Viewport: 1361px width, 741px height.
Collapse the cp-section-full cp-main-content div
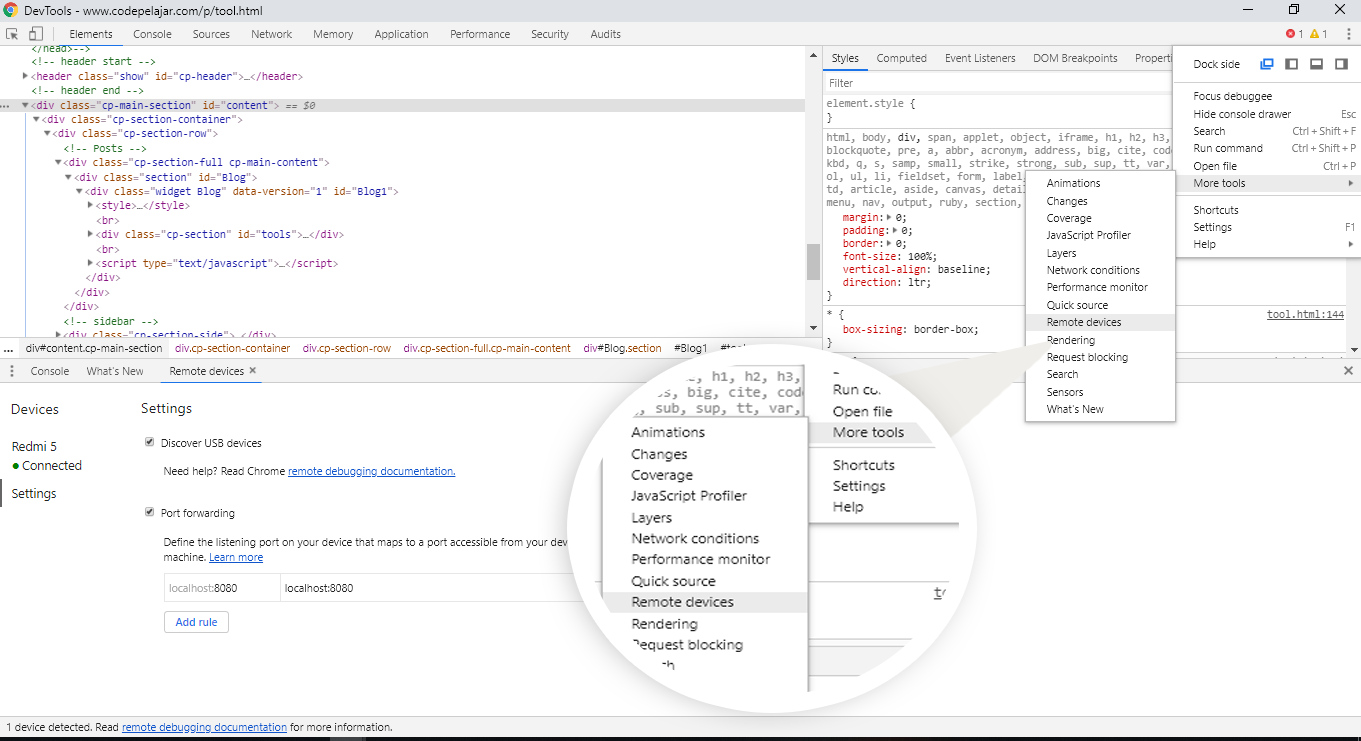(58, 162)
